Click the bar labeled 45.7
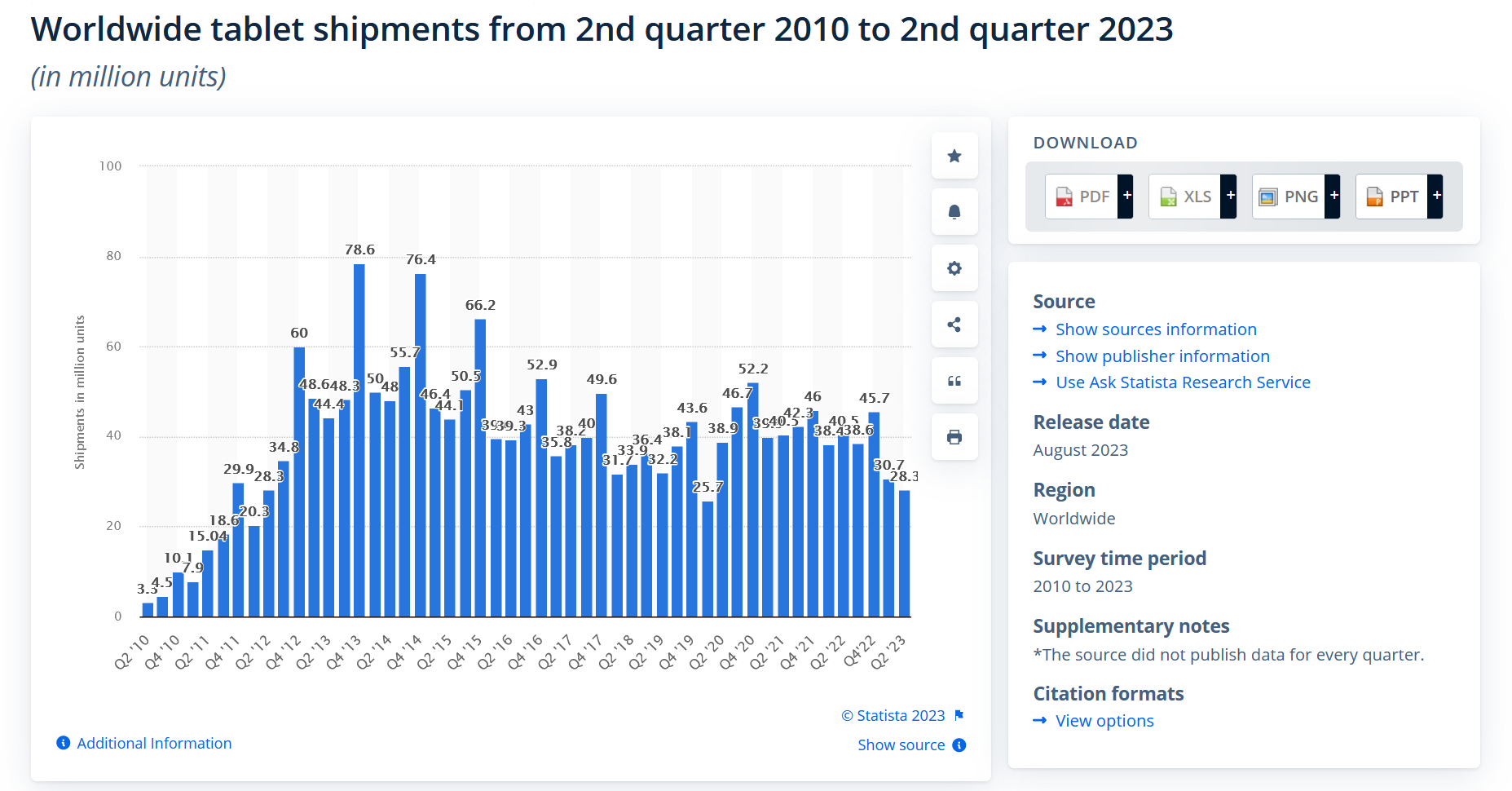Viewport: 1512px width, 791px height. click(874, 515)
